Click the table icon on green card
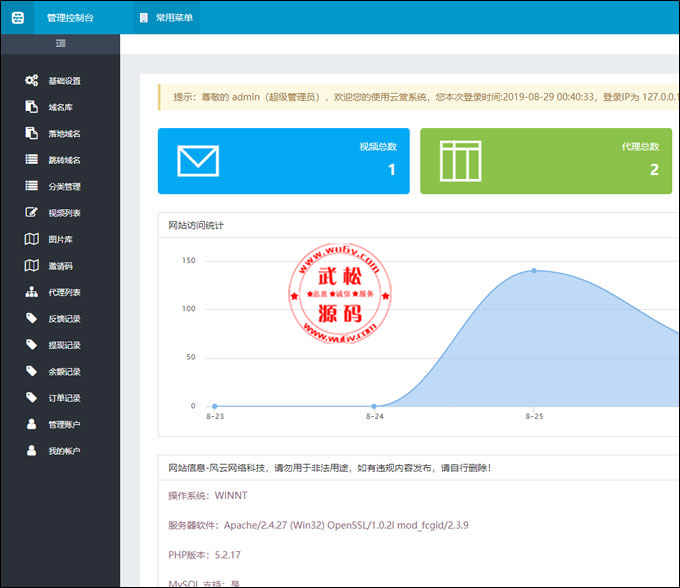The image size is (680, 588). click(x=461, y=161)
